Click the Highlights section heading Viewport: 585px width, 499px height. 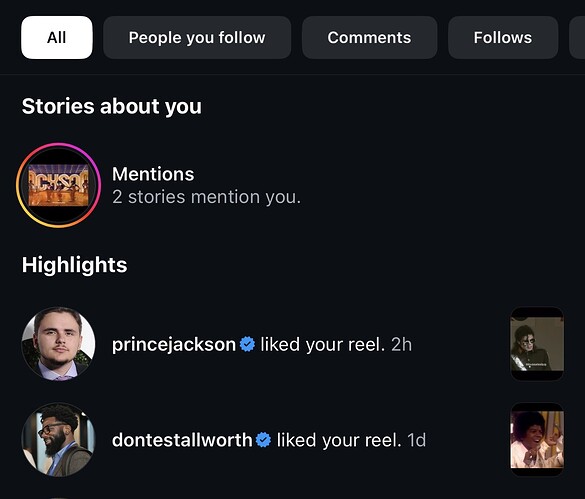pos(75,265)
